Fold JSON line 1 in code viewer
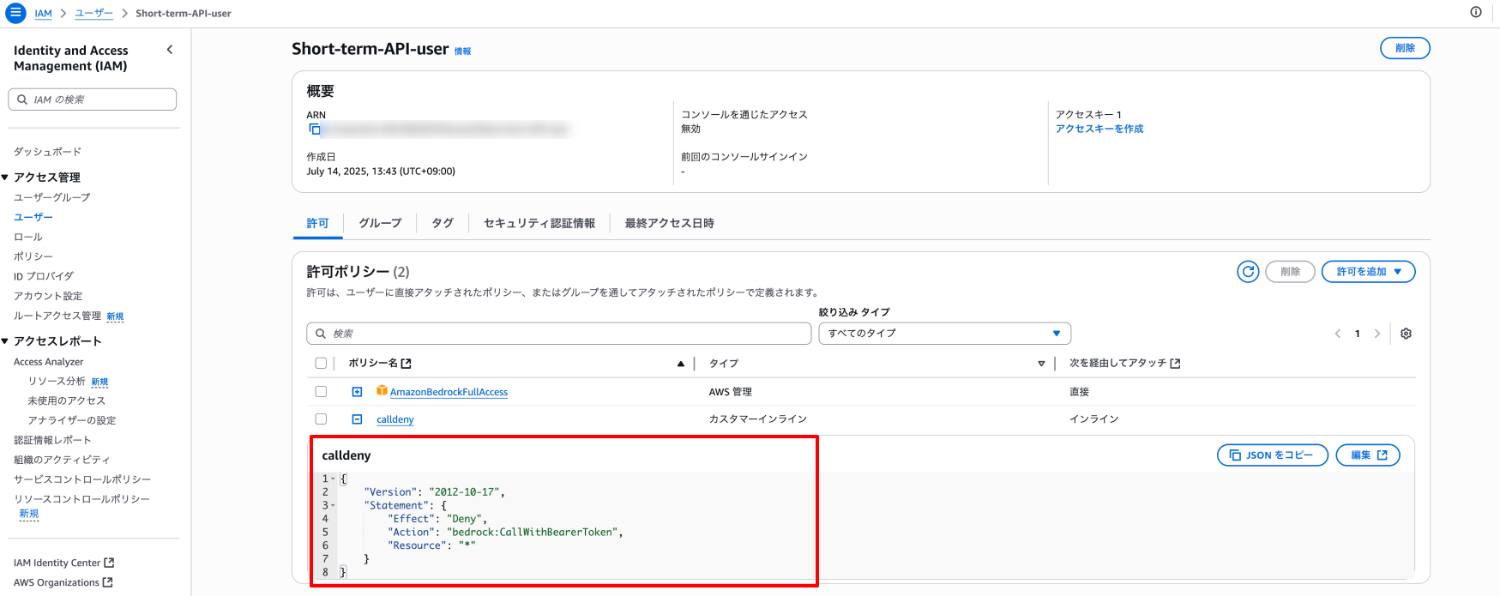This screenshot has height=596, width=1500. coord(334,478)
